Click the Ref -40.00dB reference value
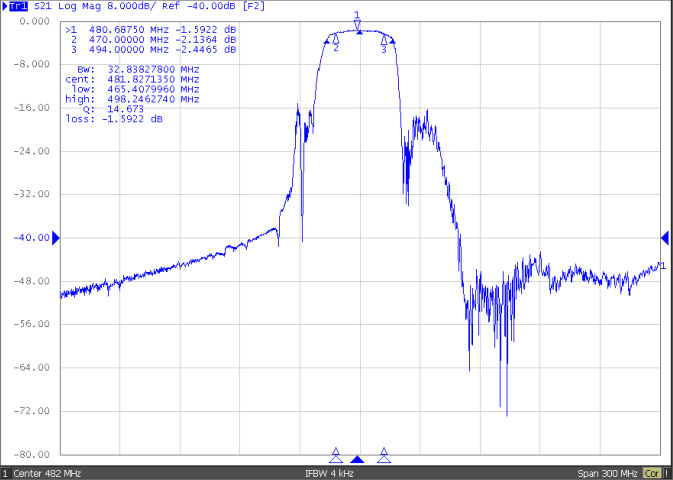The width and height of the screenshot is (673, 480). tap(200, 7)
